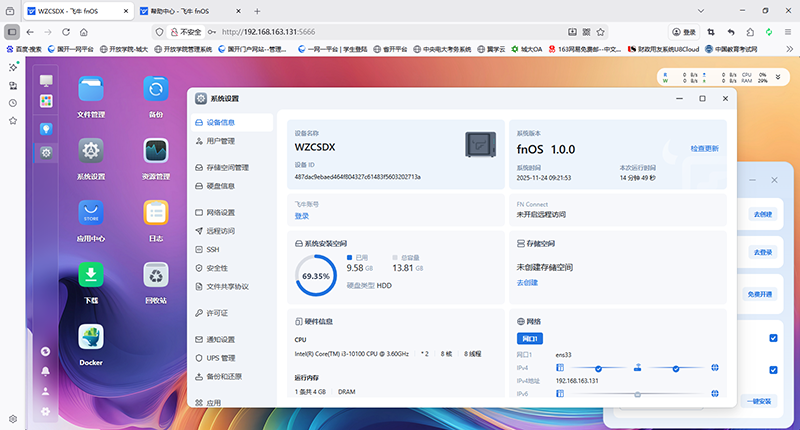This screenshot has width=800, height=430.
Task: Select the 网口1 network tab button
Action: 530,338
